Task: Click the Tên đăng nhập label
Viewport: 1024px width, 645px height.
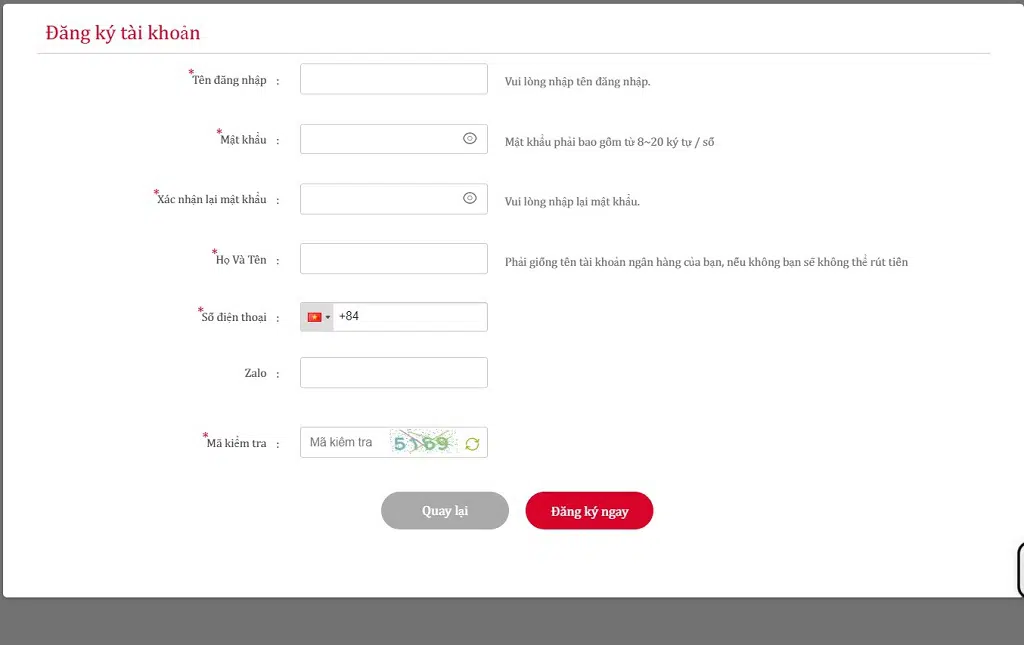Action: click(228, 79)
